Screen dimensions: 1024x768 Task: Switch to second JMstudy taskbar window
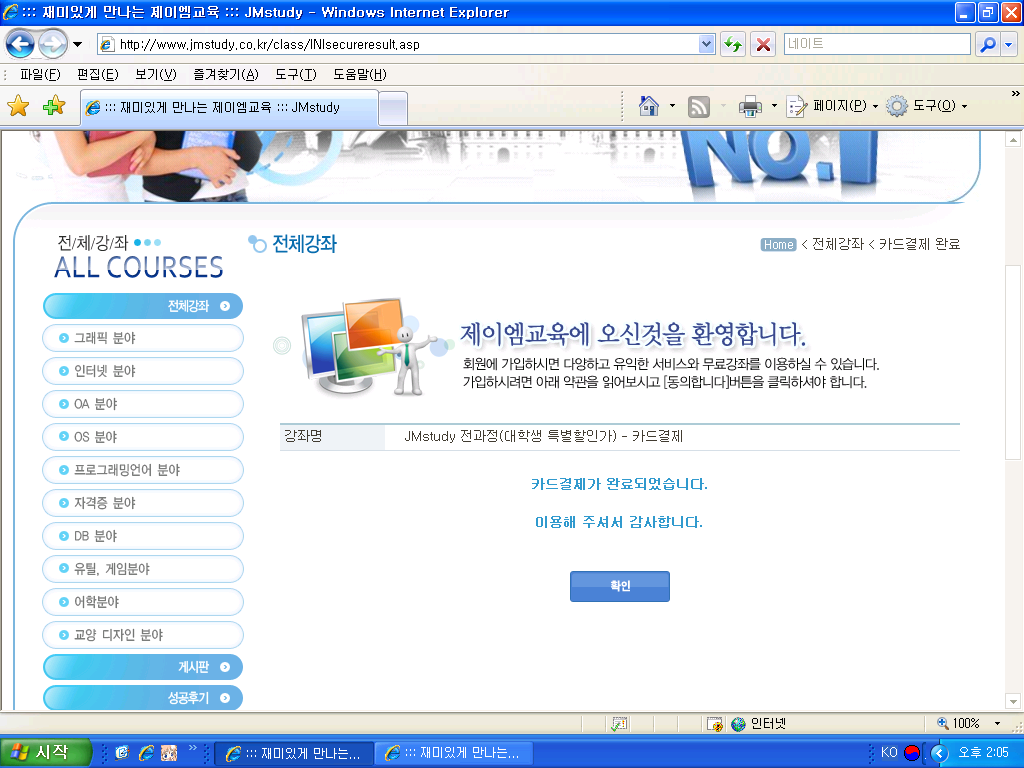tap(453, 754)
